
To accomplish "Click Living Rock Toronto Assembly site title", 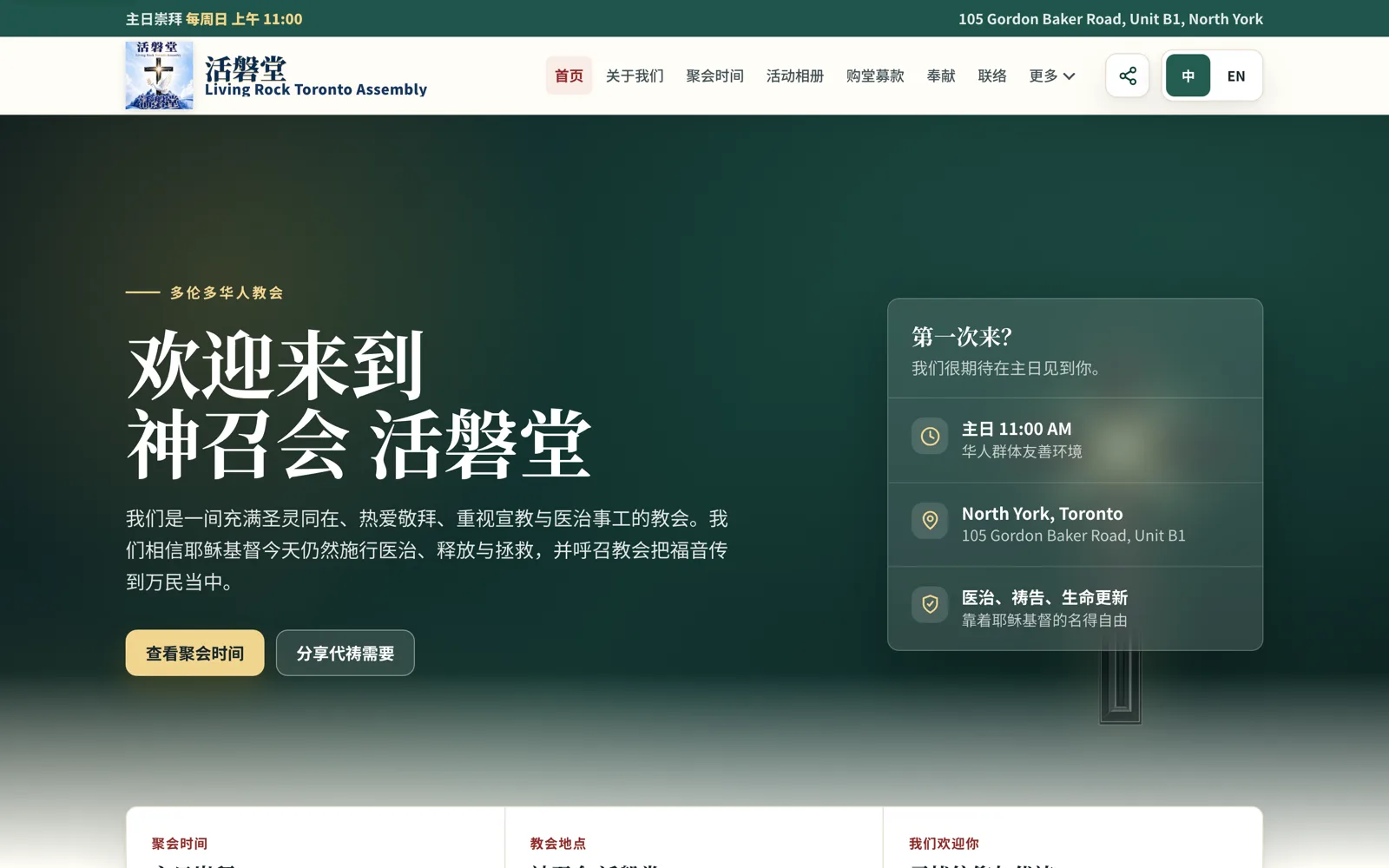I will [316, 89].
